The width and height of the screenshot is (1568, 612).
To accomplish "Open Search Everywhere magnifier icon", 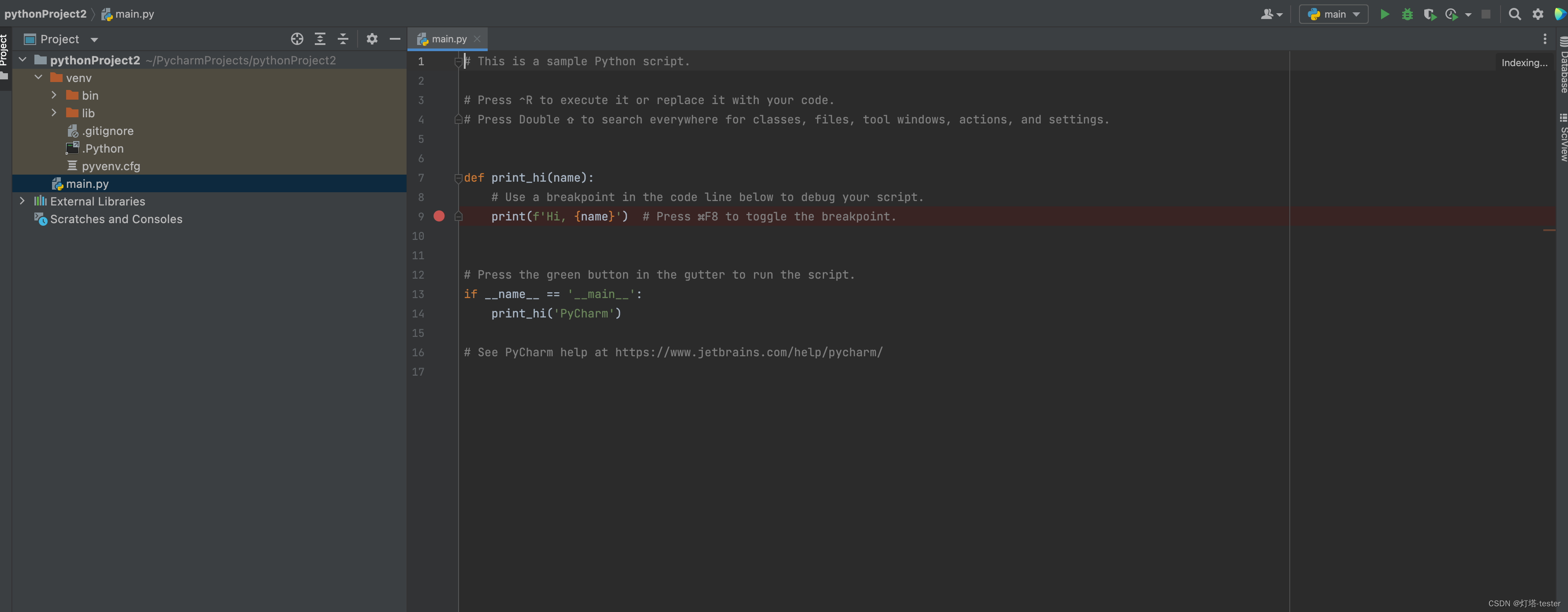I will point(1515,14).
